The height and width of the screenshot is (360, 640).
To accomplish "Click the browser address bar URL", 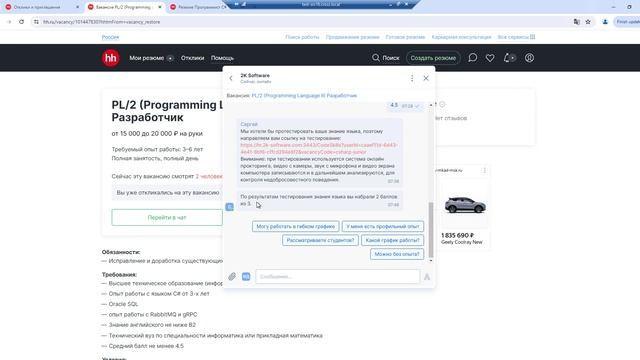I will [102, 22].
